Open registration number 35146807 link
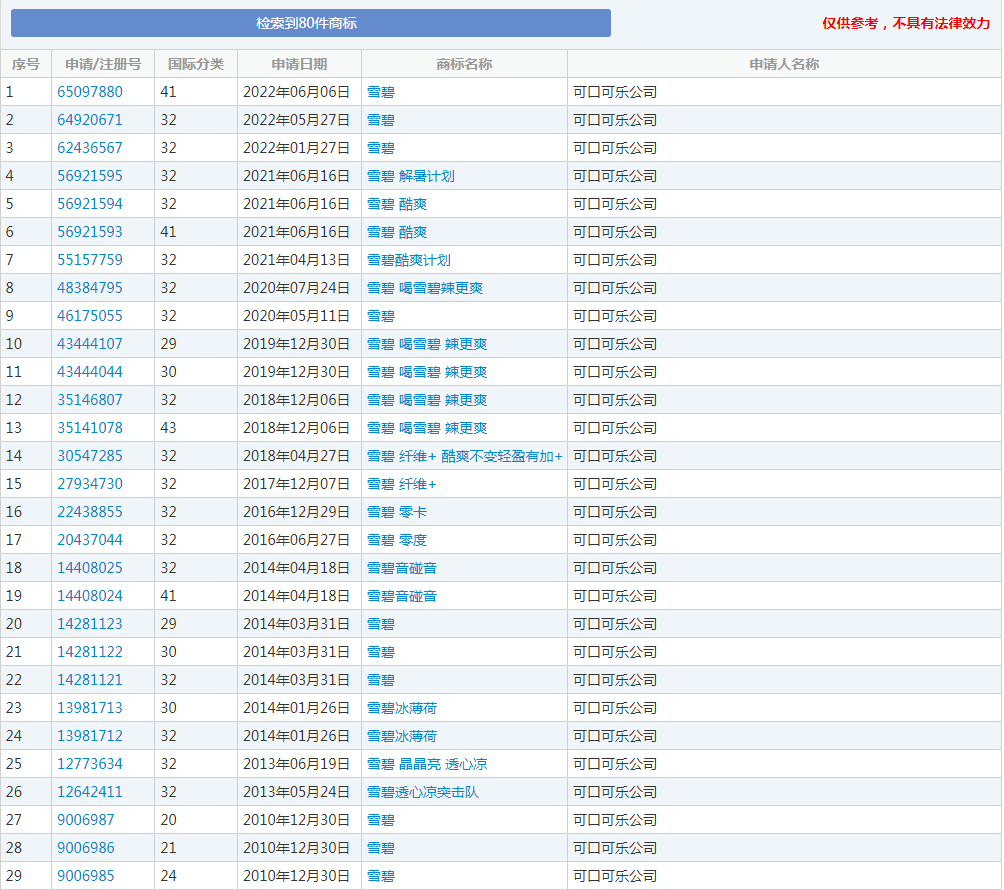The height and width of the screenshot is (890, 1004). (90, 400)
